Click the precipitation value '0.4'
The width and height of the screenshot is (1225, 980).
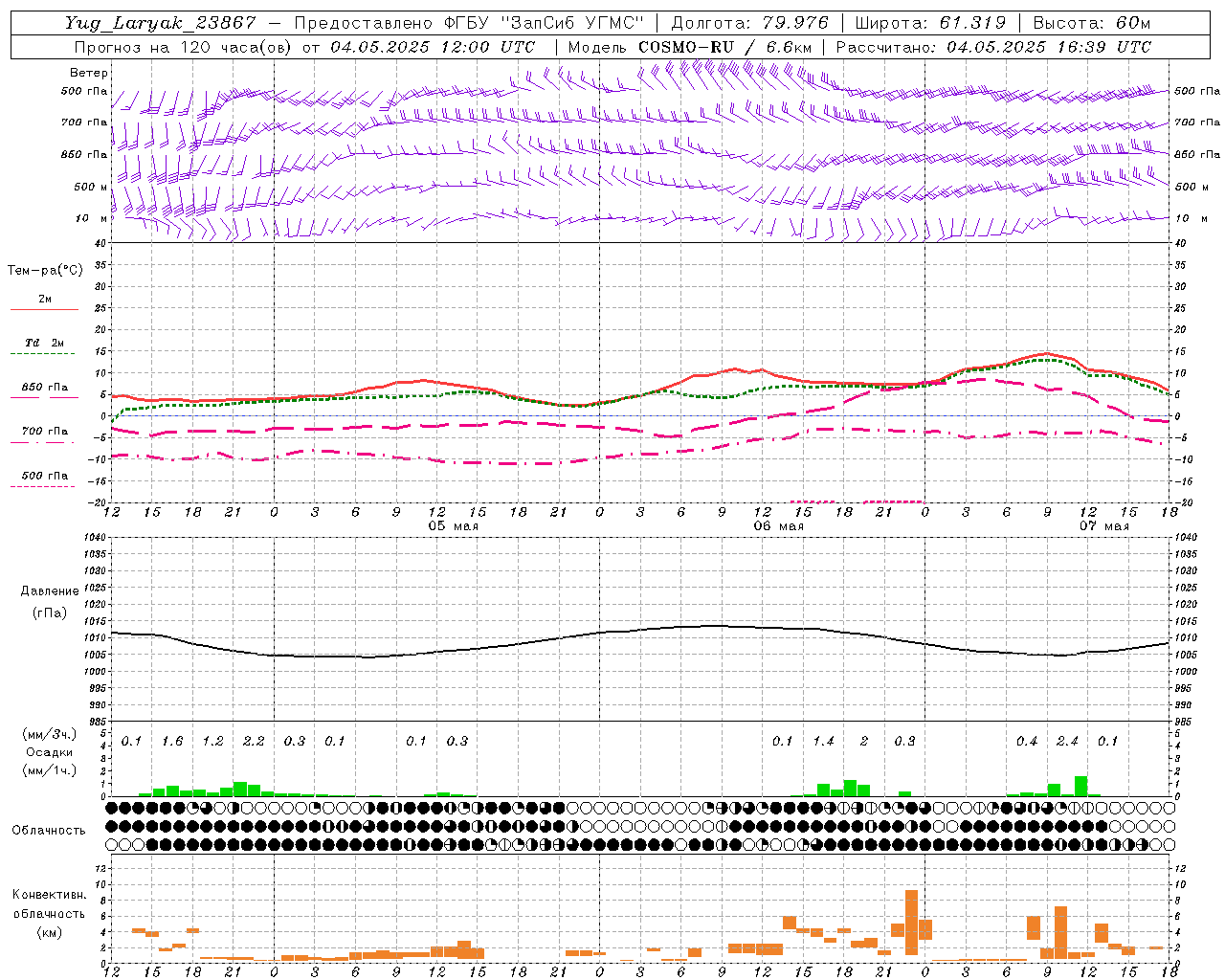click(1027, 742)
